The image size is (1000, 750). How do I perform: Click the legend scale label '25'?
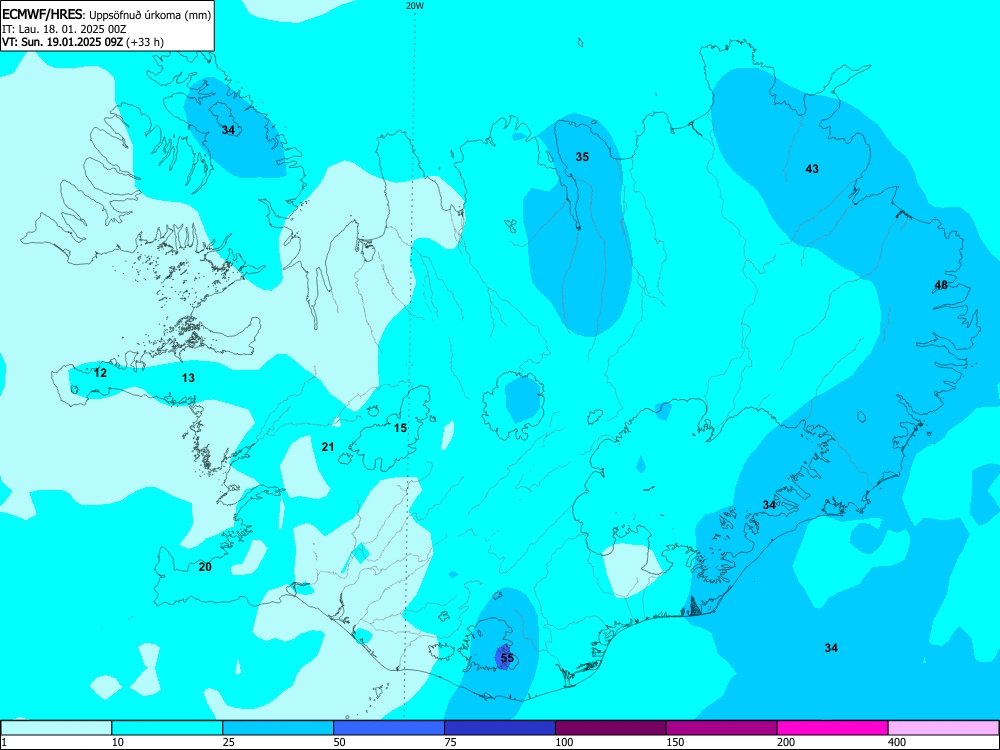(x=229, y=742)
